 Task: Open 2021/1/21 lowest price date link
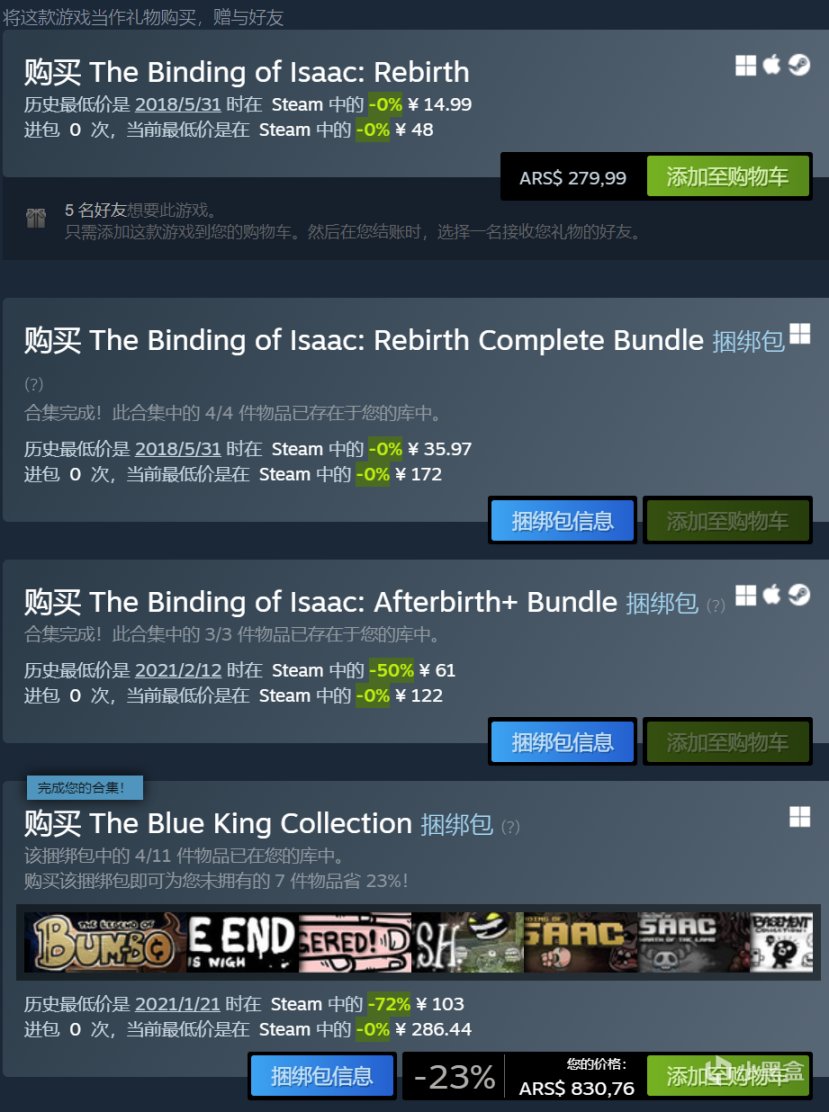177,1004
